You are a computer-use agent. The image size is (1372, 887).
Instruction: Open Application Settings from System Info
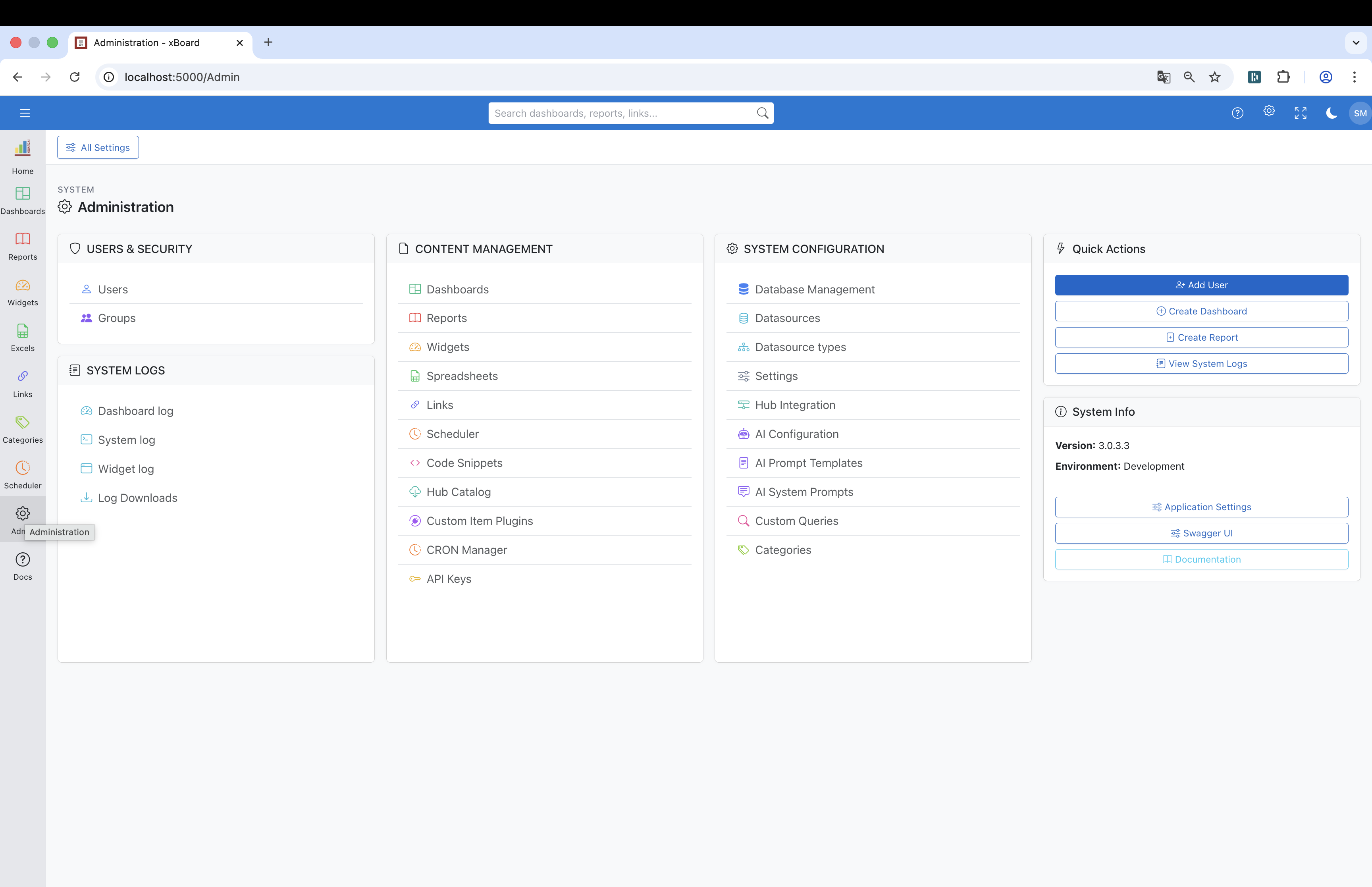point(1202,507)
